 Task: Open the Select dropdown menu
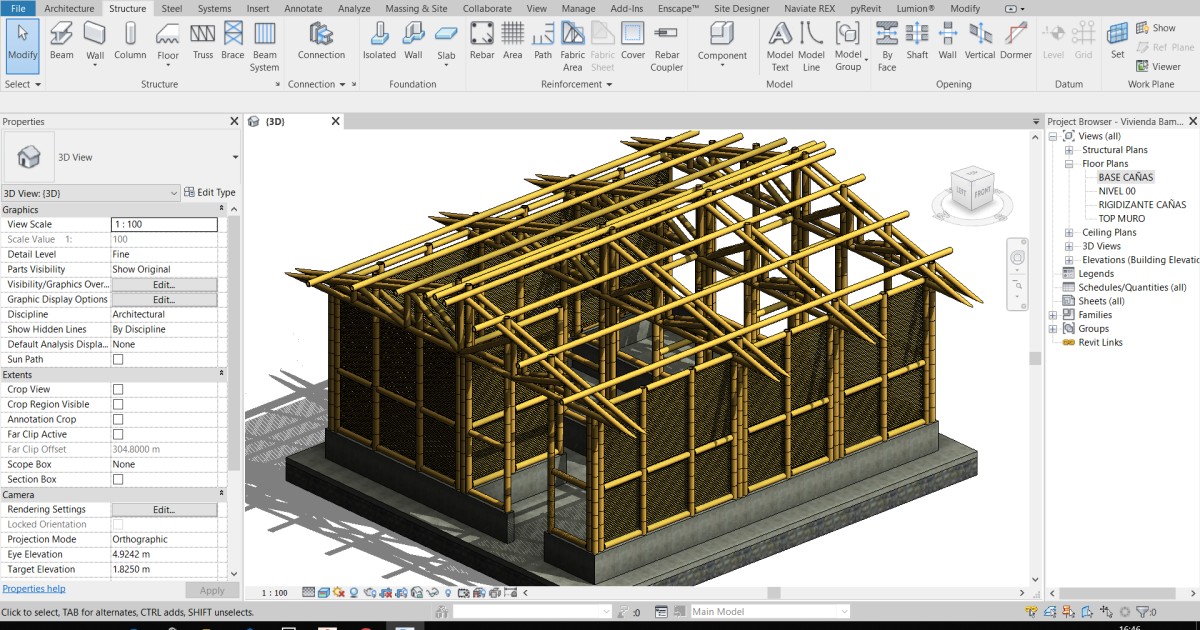pyautogui.click(x=37, y=84)
